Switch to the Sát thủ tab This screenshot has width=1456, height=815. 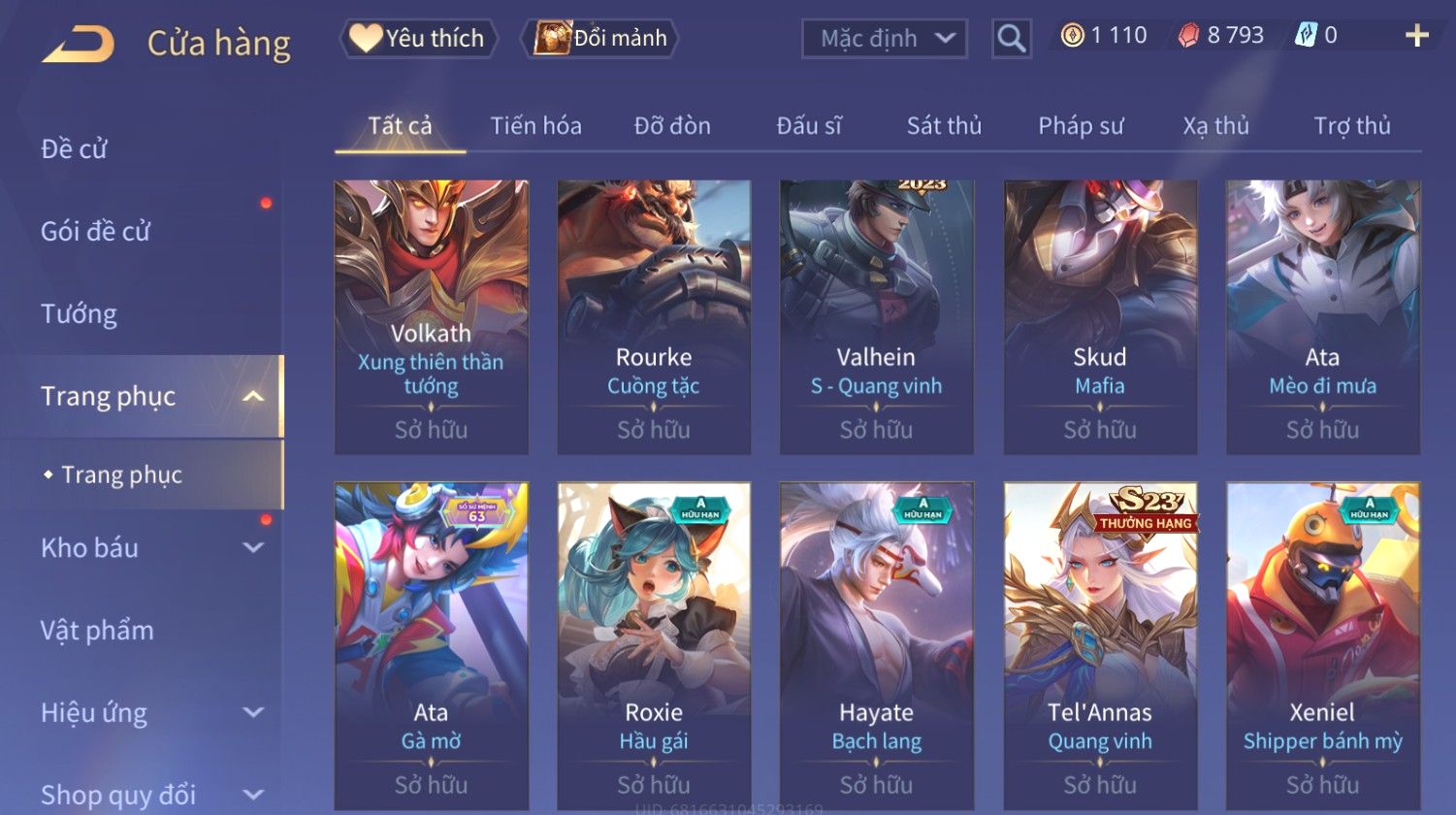(944, 125)
